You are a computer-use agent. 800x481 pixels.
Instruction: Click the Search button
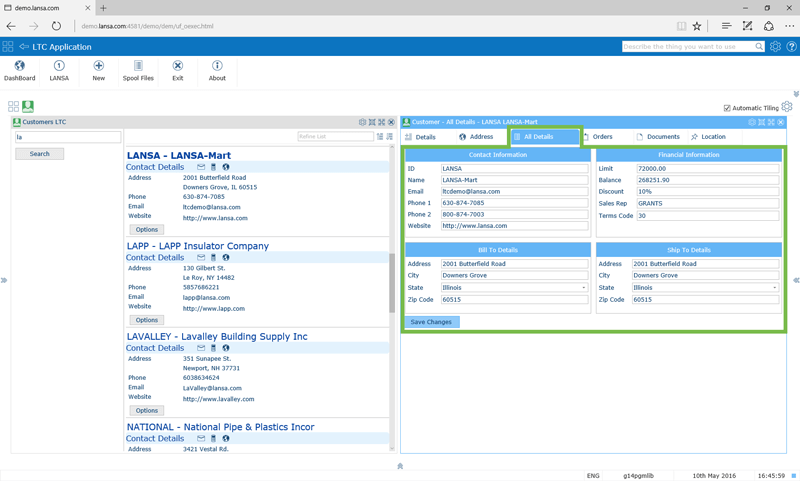(x=40, y=154)
